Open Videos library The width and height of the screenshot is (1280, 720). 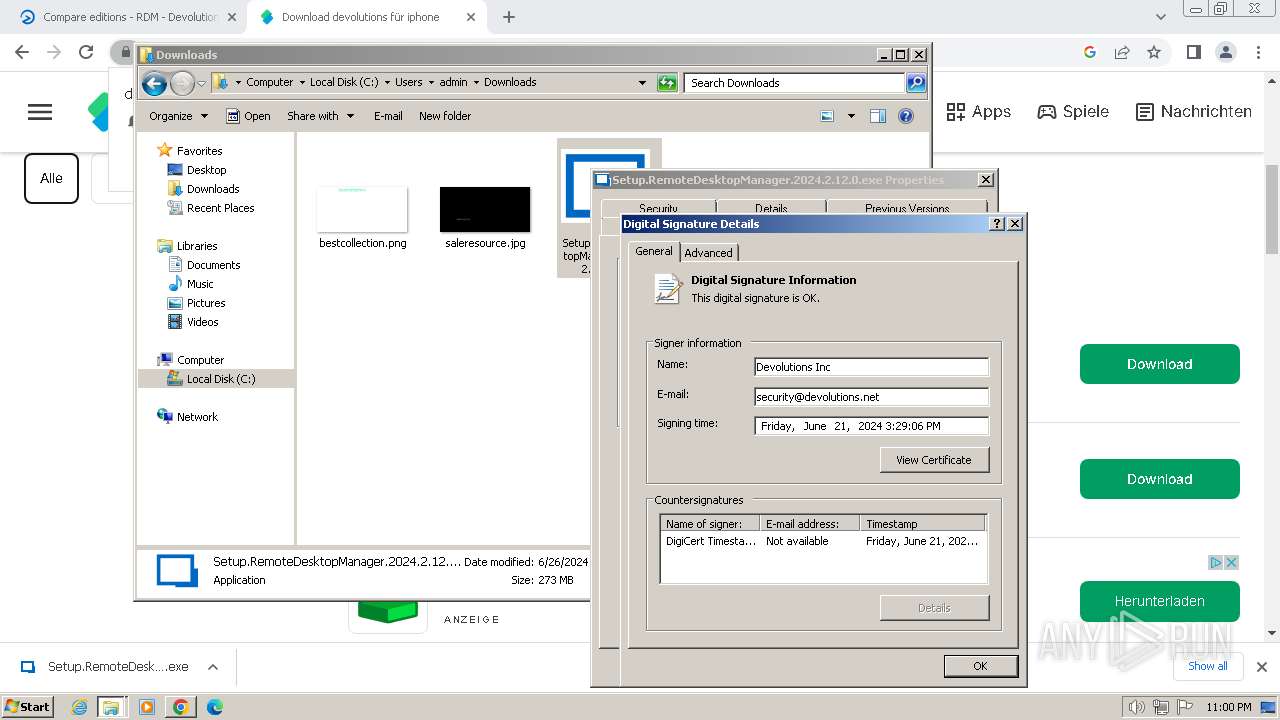tap(202, 322)
